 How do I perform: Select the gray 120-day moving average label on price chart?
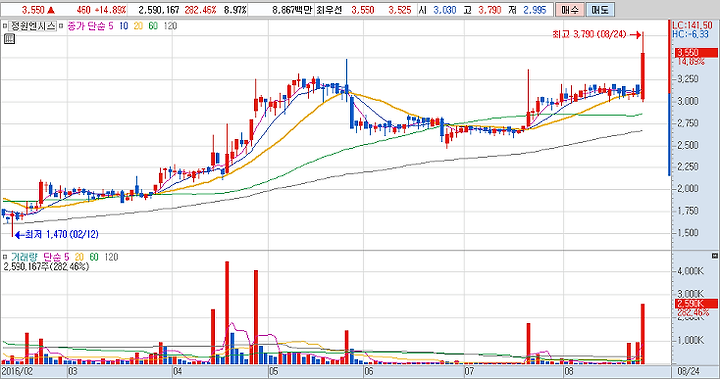coord(170,26)
